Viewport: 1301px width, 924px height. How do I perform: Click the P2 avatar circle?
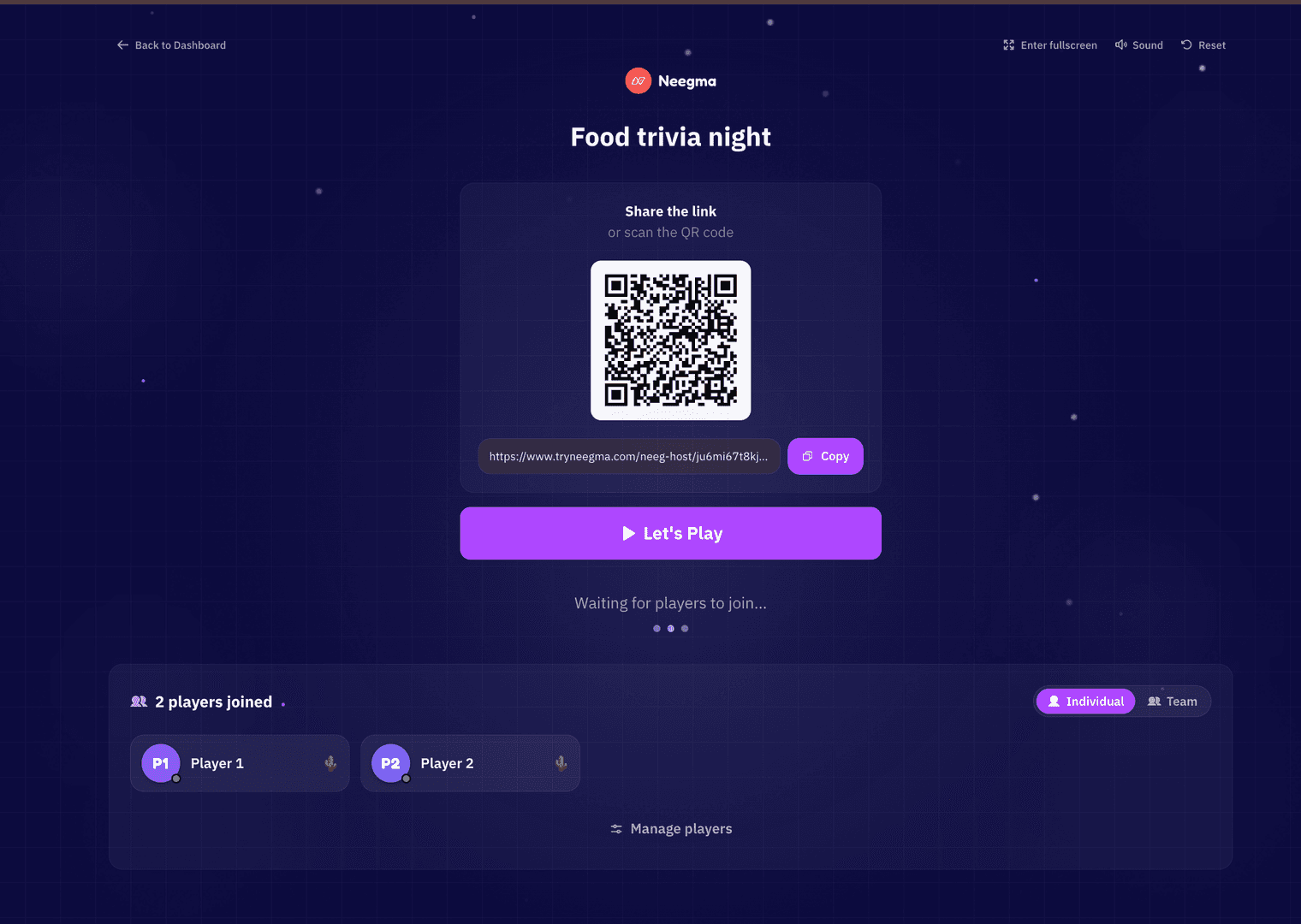click(390, 763)
